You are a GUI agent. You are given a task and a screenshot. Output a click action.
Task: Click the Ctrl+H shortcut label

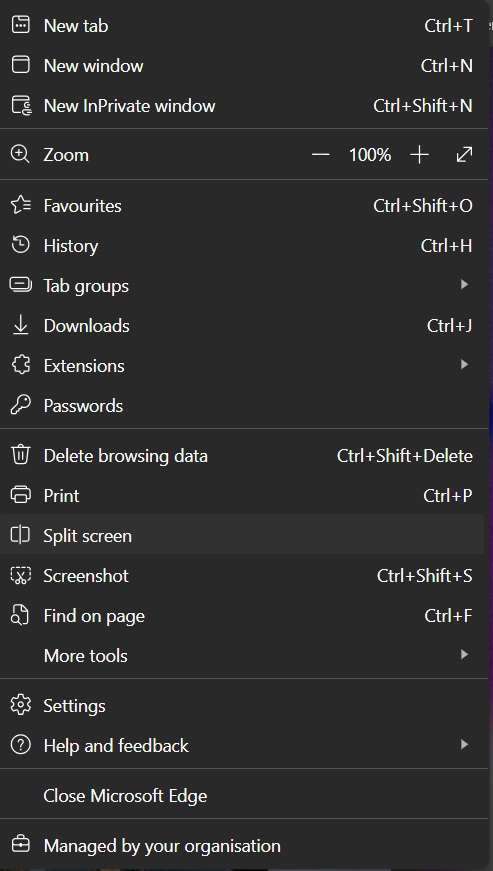(447, 246)
